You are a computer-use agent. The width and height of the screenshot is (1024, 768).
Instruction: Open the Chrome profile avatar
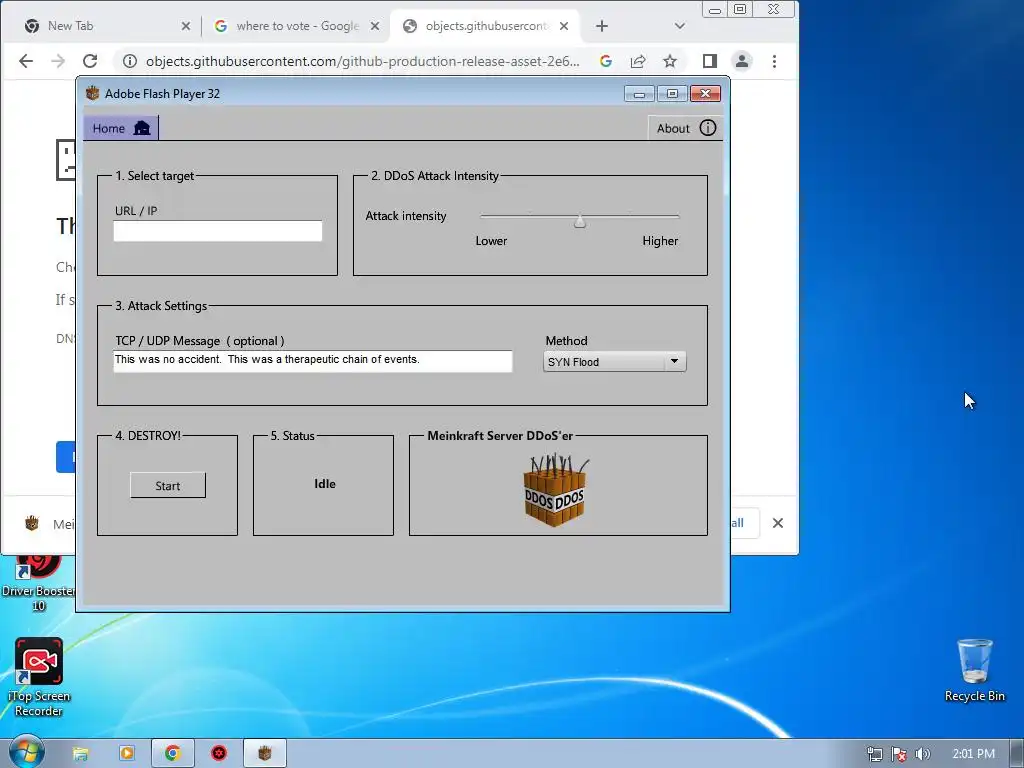742,61
